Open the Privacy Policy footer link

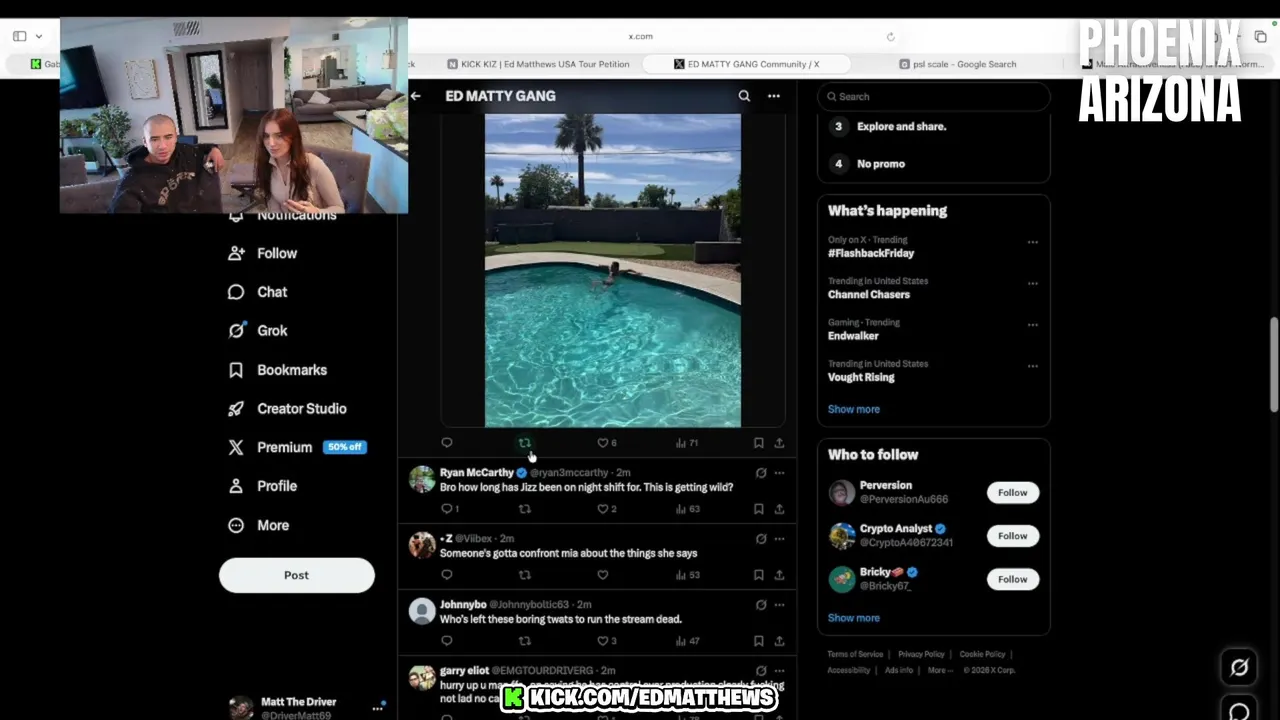(x=921, y=654)
